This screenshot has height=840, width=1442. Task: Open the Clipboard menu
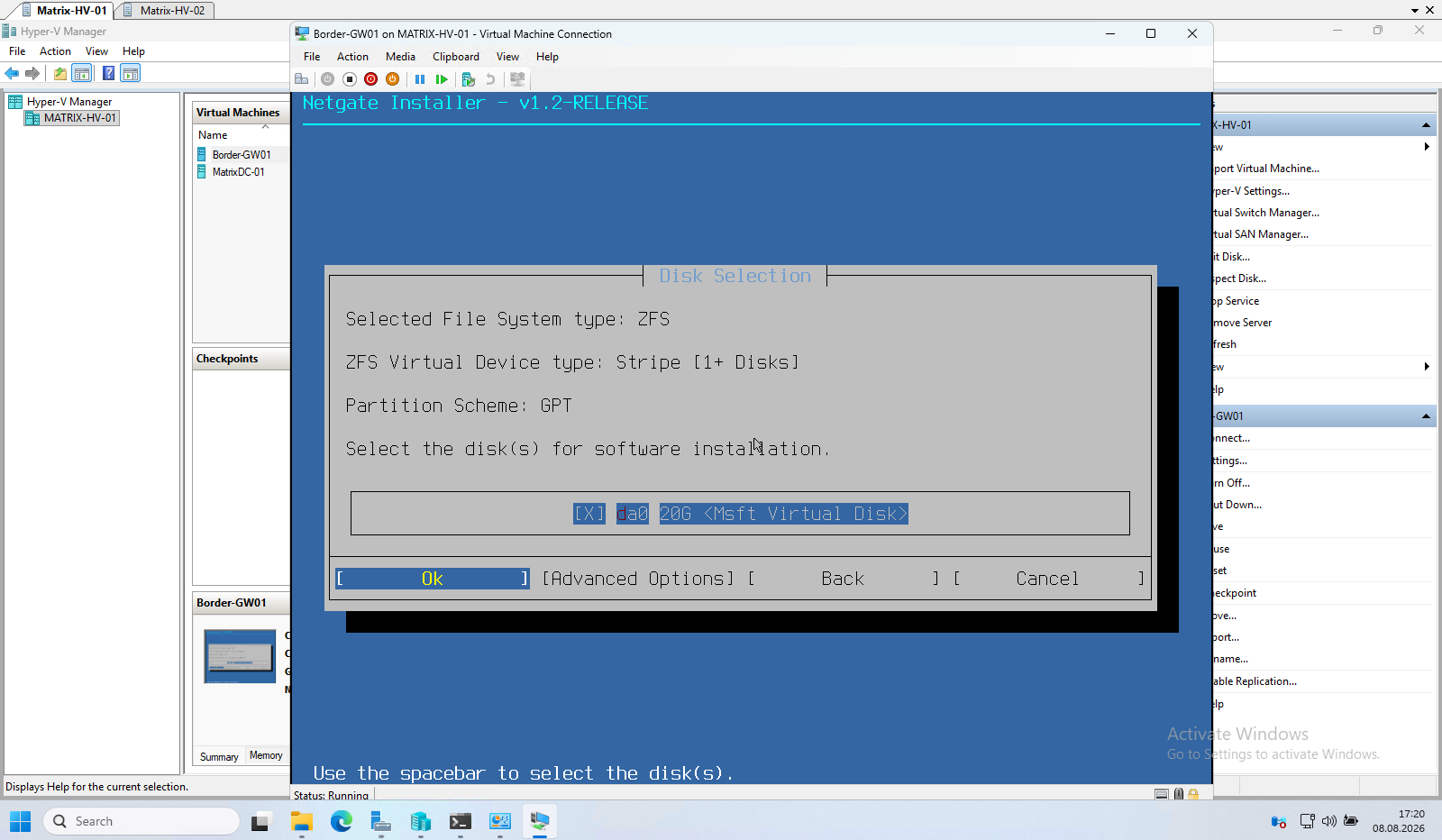tap(456, 57)
